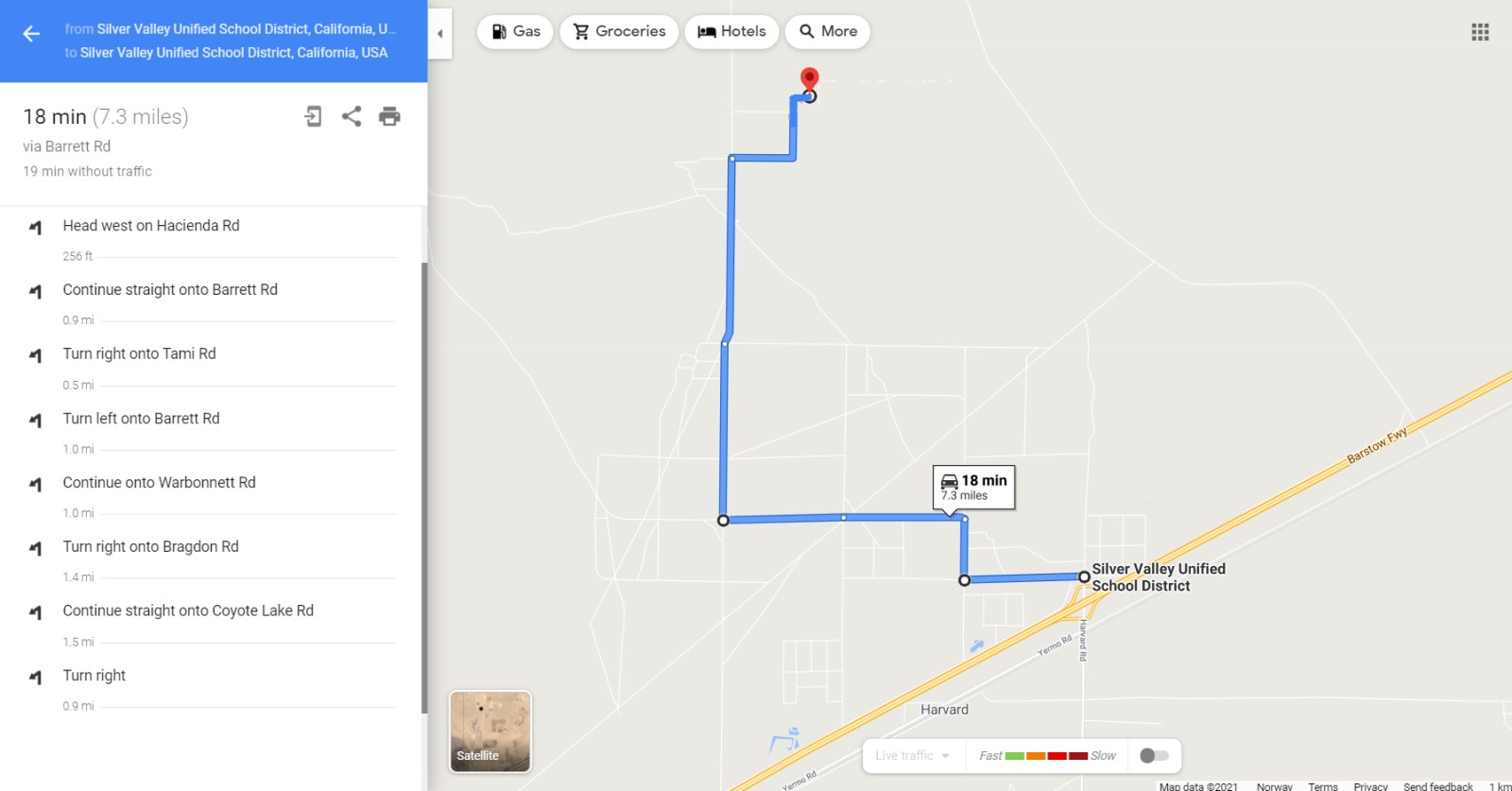Image resolution: width=1512 pixels, height=791 pixels.
Task: Open the More search options chip
Action: click(828, 31)
